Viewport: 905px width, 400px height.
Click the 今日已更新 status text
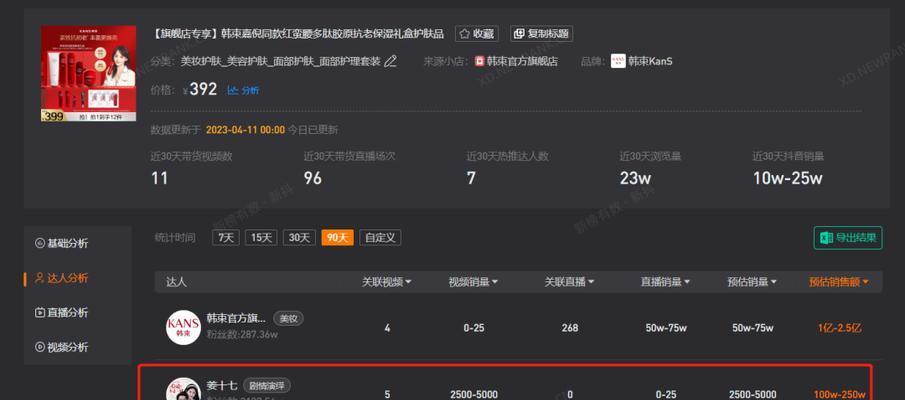313,130
